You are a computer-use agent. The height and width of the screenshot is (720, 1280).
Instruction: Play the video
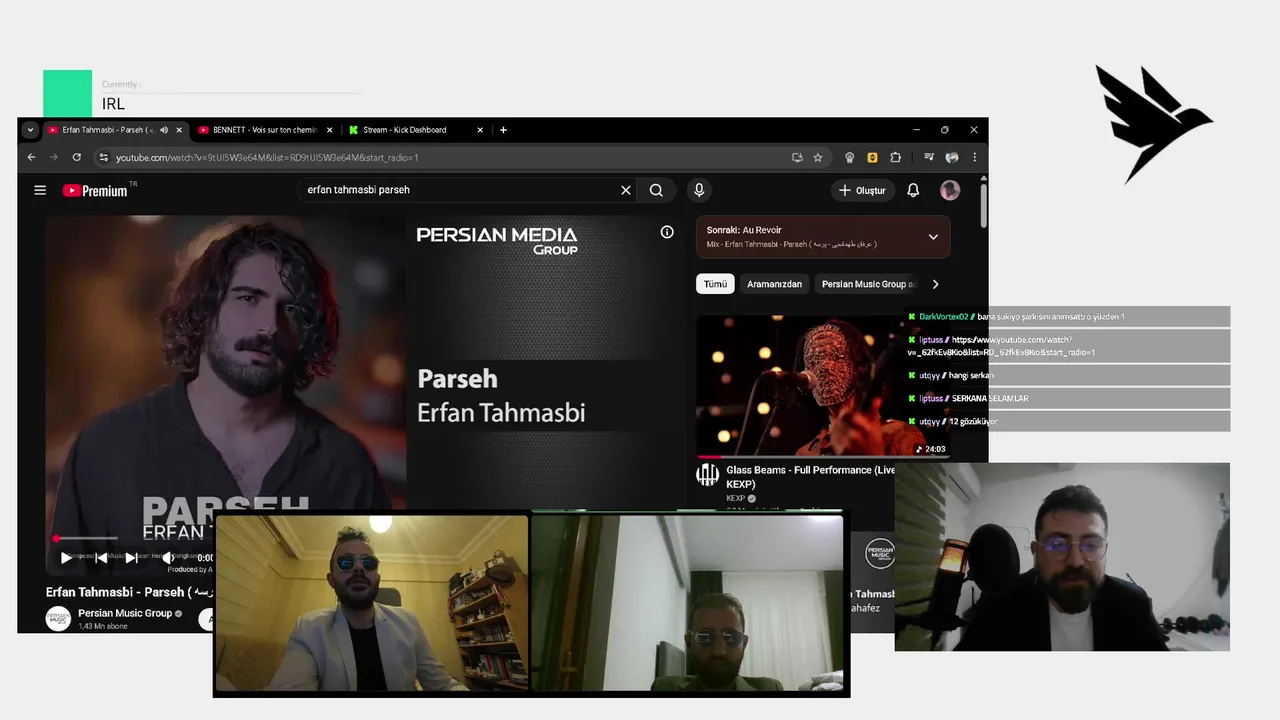click(66, 558)
